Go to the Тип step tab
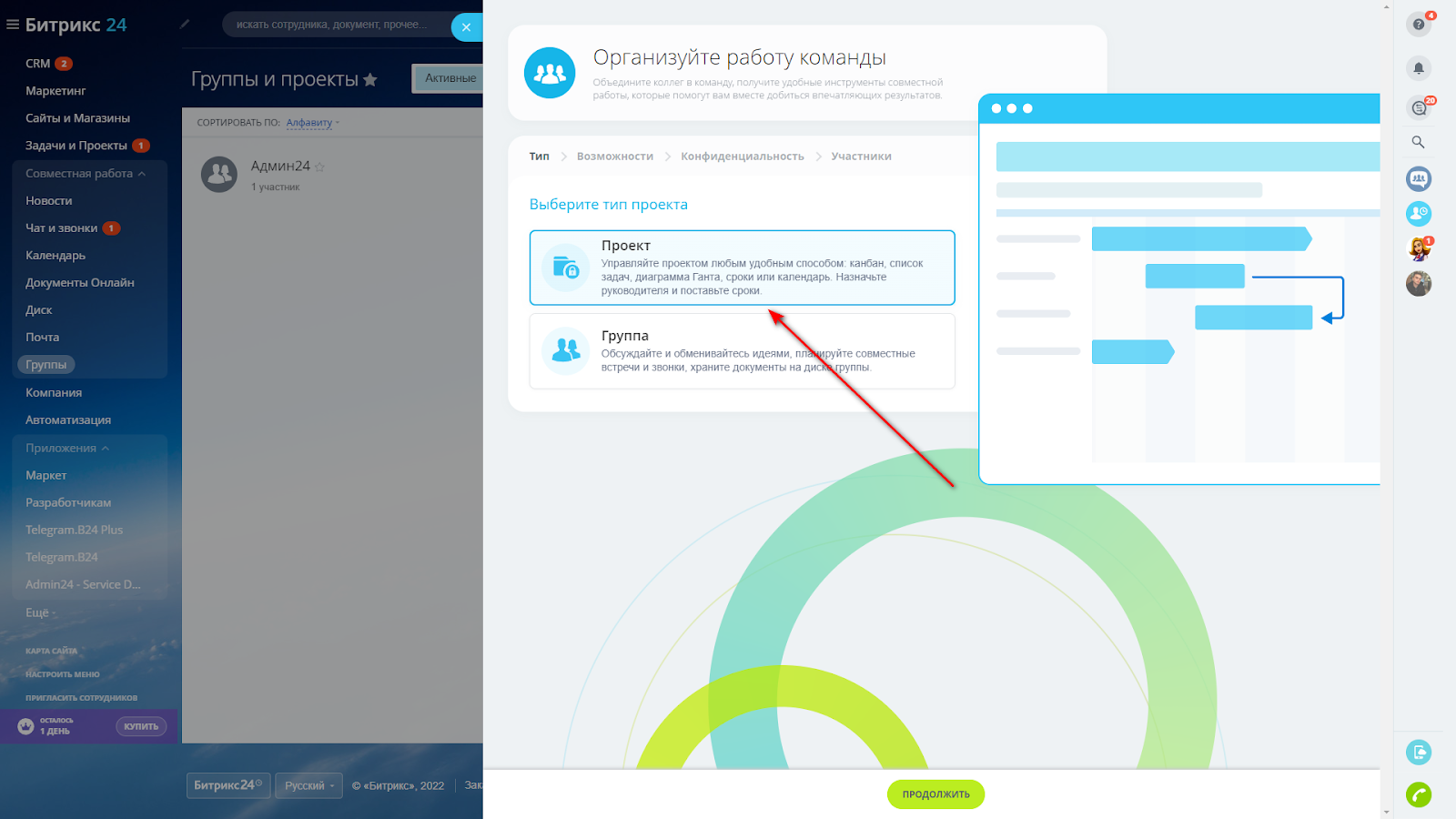 click(540, 157)
